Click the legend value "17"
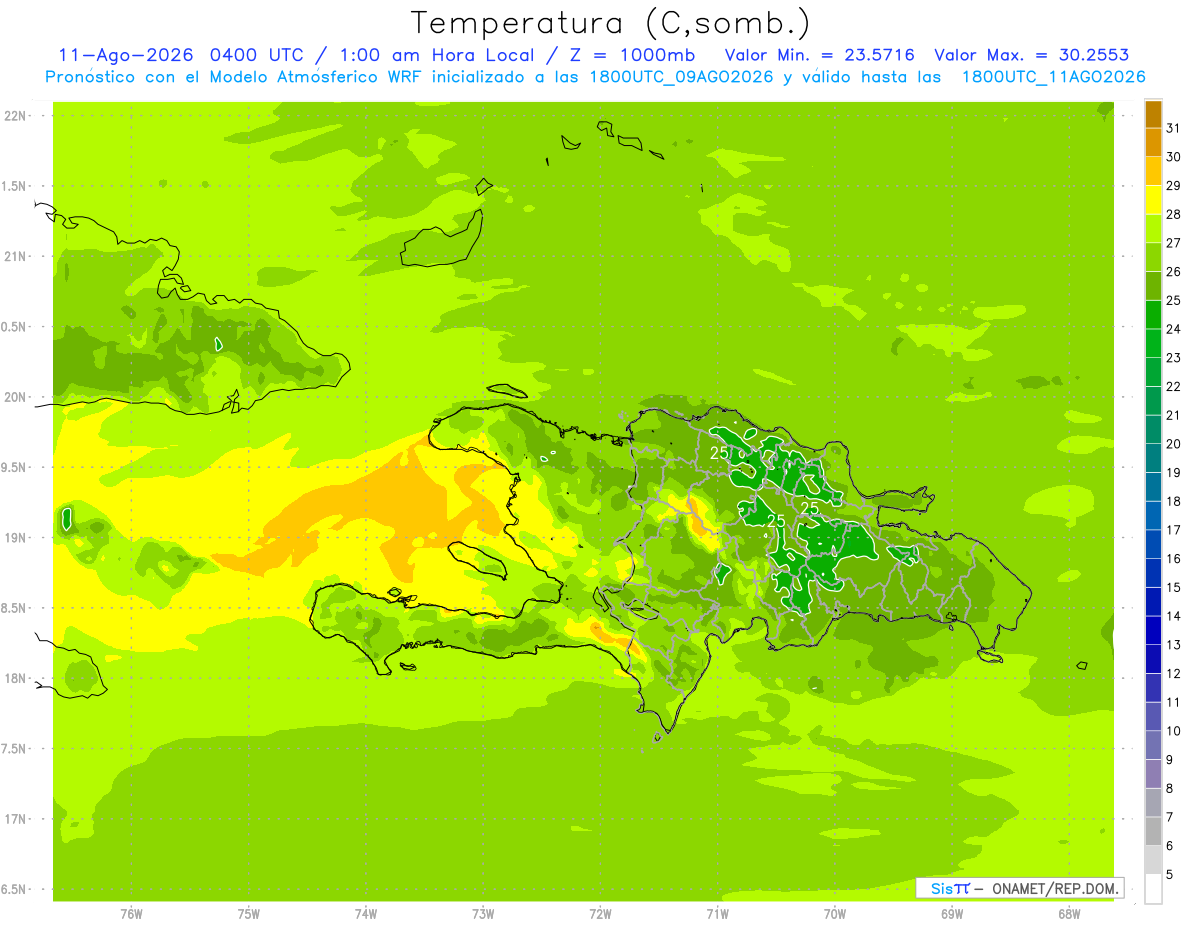The image size is (1200, 927). click(1174, 530)
